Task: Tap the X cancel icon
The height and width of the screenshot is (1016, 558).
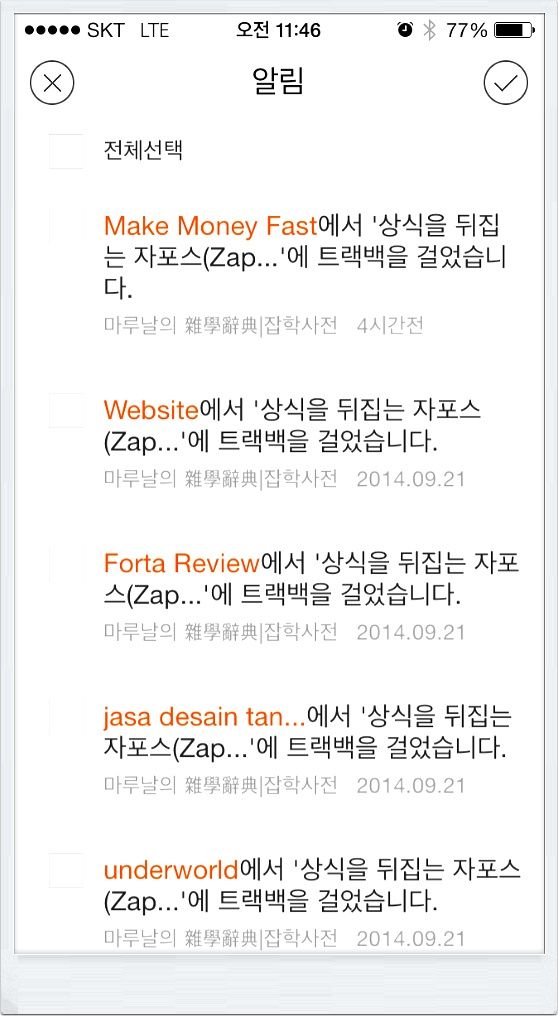Action: tap(52, 83)
